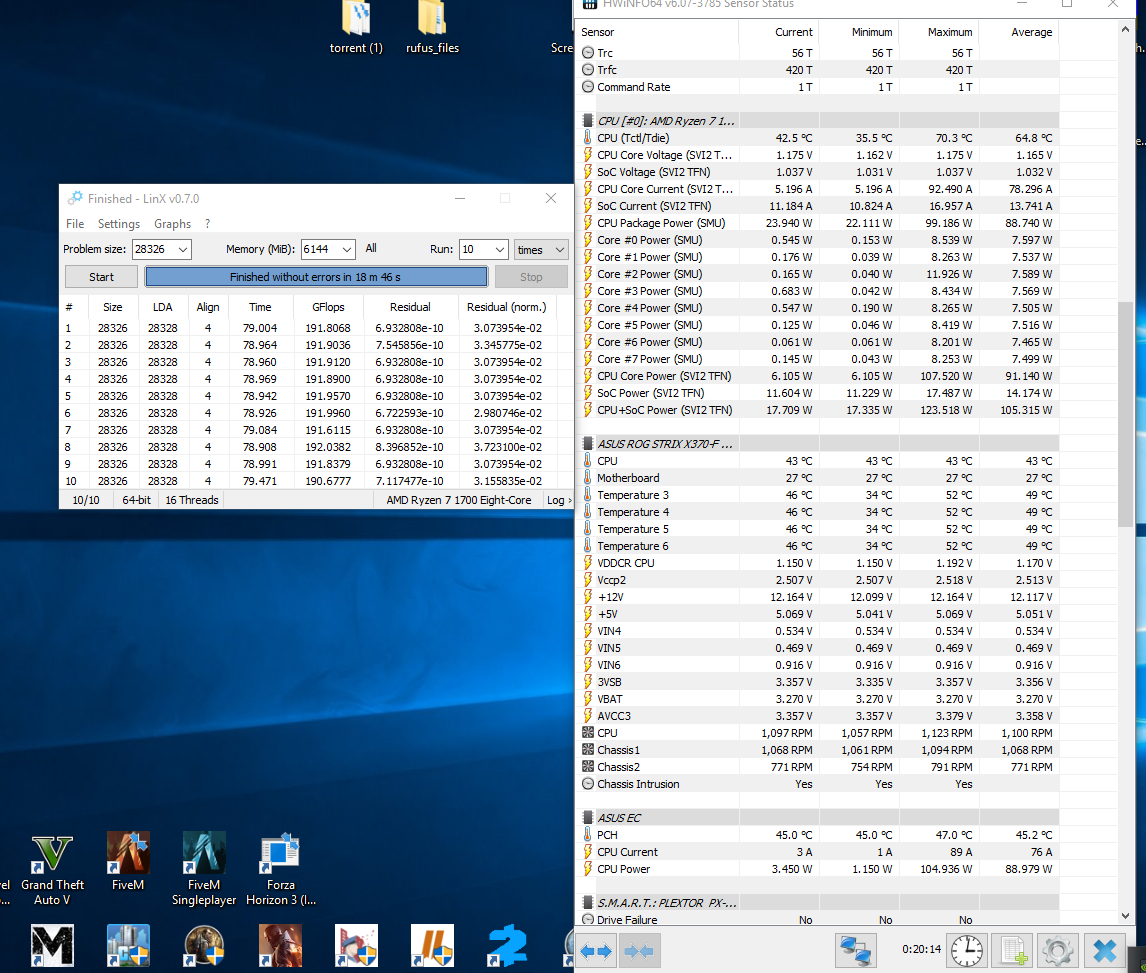Click the Maximum column header in HWiNFO
The width and height of the screenshot is (1146, 973).
click(939, 32)
